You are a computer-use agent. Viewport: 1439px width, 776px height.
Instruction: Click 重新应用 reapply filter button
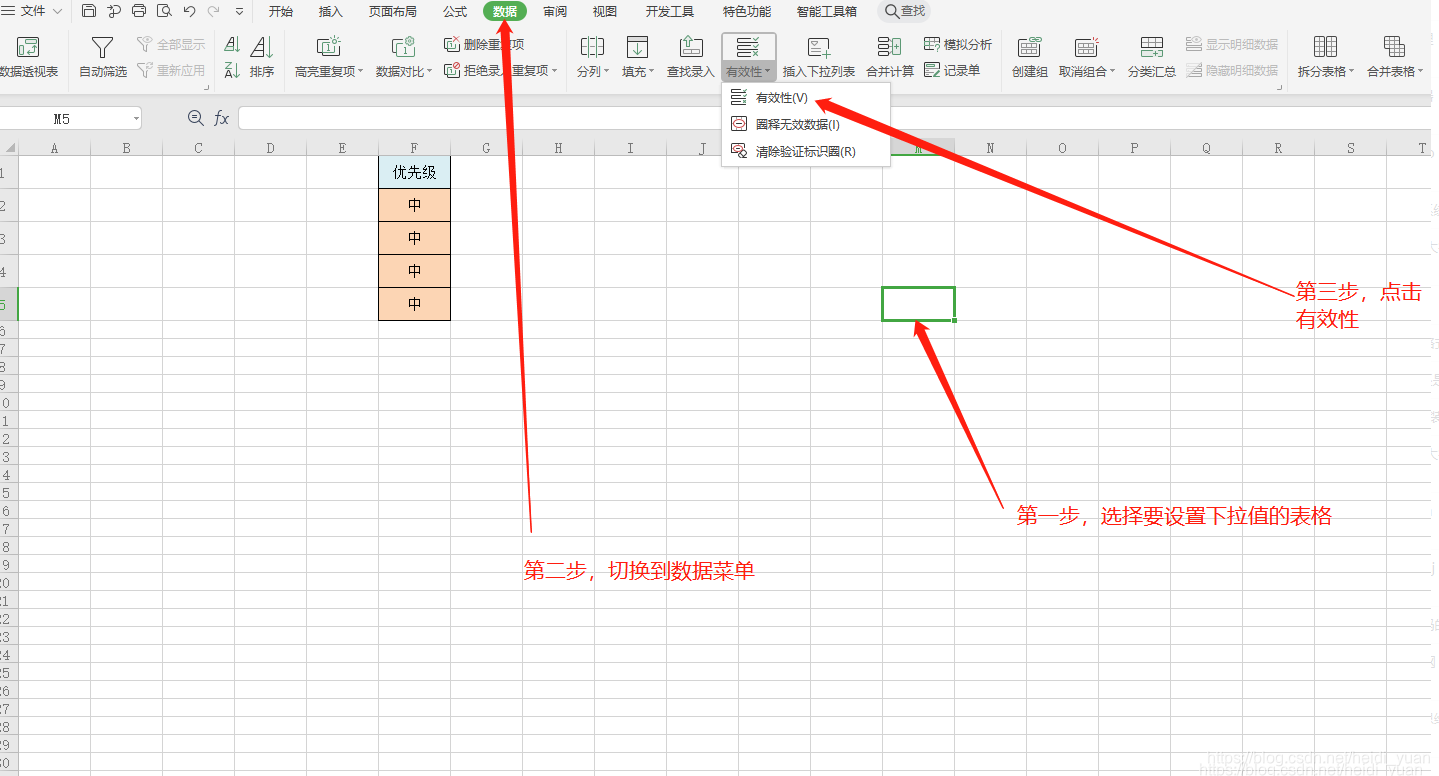click(x=171, y=71)
